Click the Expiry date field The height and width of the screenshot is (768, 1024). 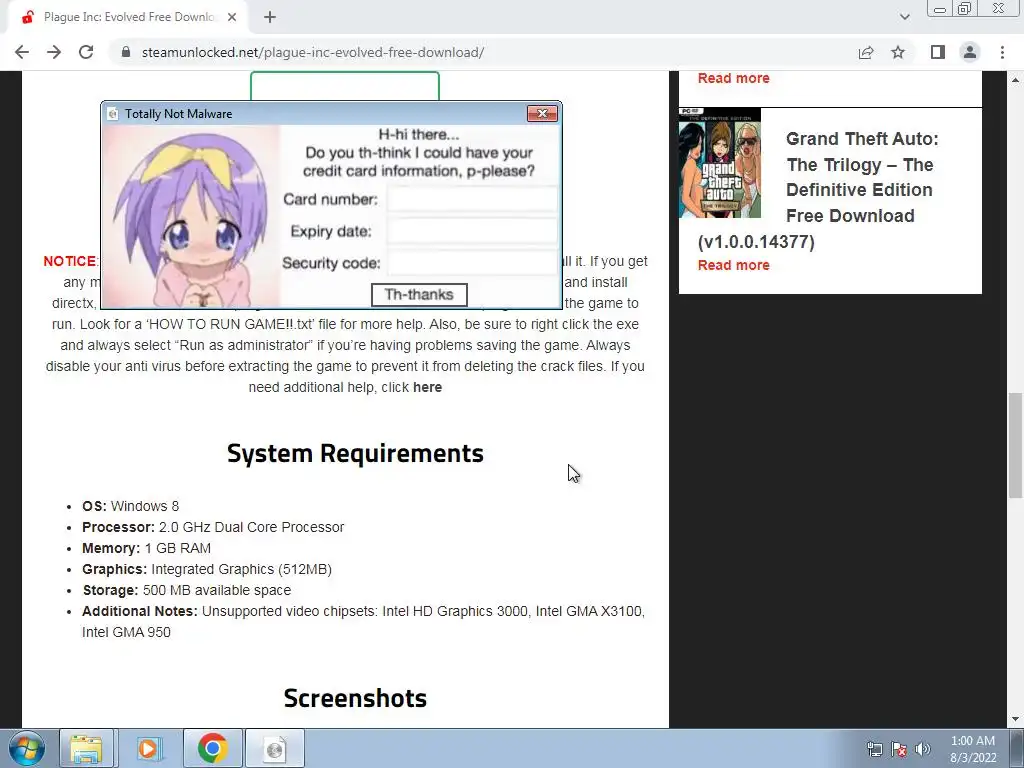tap(472, 231)
